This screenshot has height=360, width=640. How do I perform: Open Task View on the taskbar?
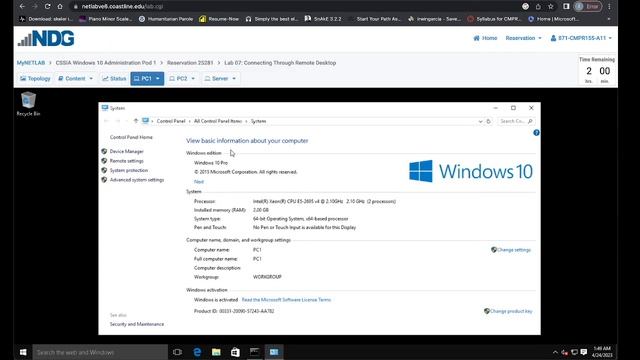click(x=177, y=352)
